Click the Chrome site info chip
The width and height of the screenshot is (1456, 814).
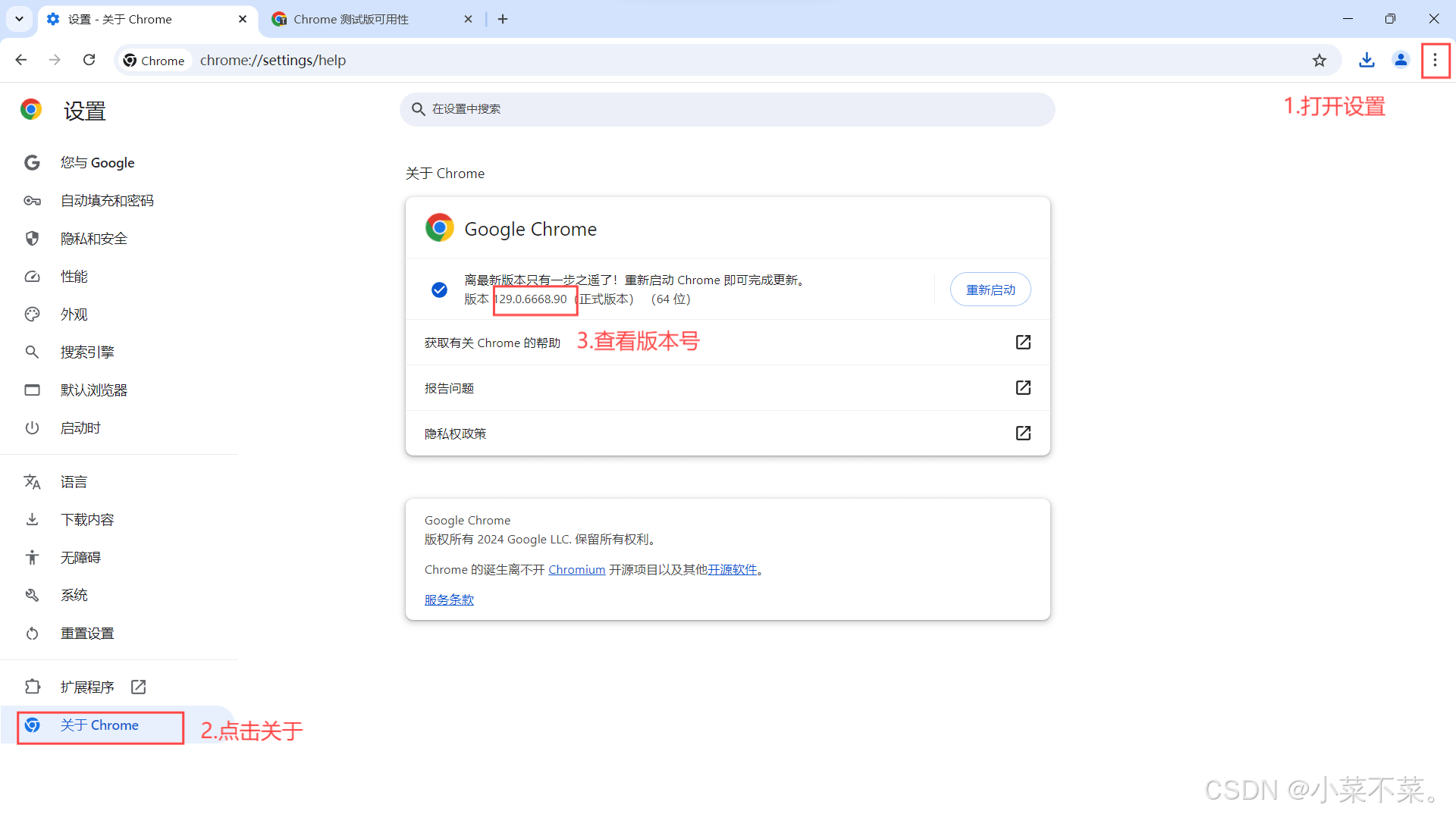(x=154, y=60)
